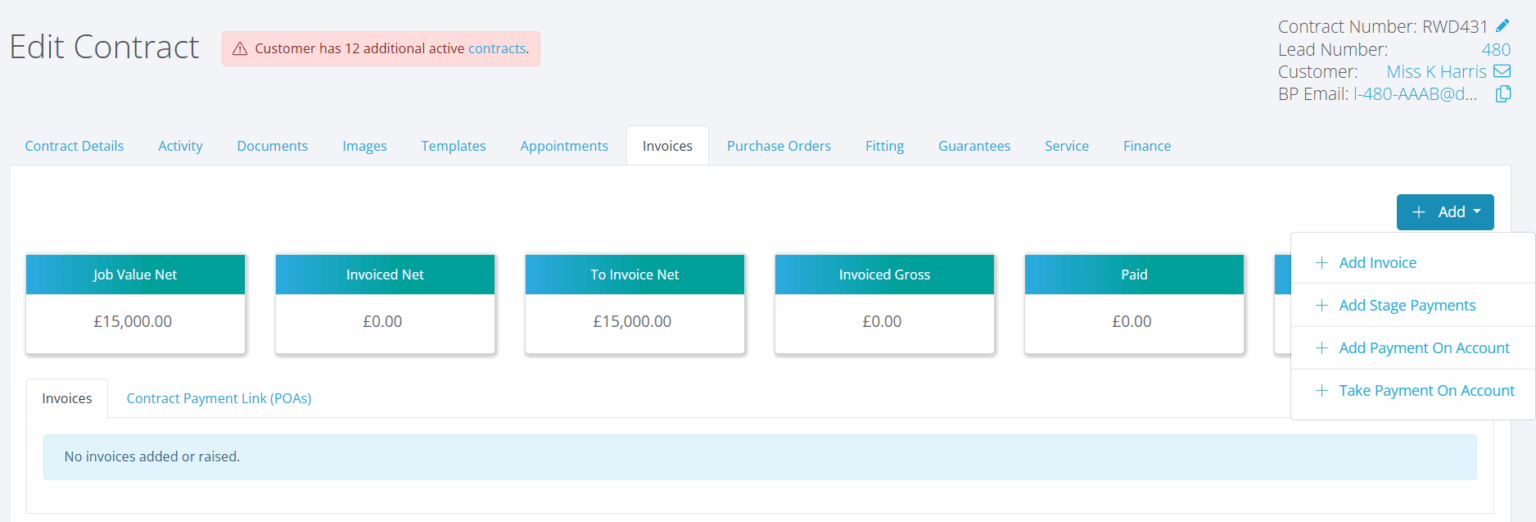Click the envelope icon next to Miss K Harris

pos(1501,72)
